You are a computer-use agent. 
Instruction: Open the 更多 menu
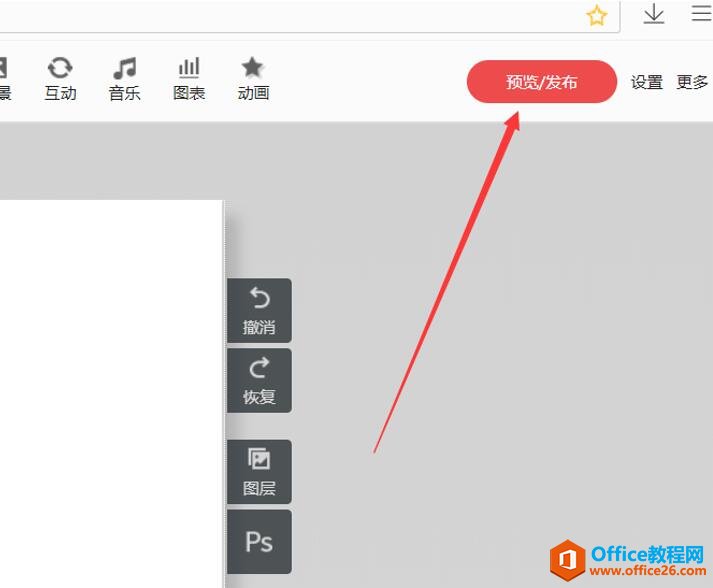[692, 82]
